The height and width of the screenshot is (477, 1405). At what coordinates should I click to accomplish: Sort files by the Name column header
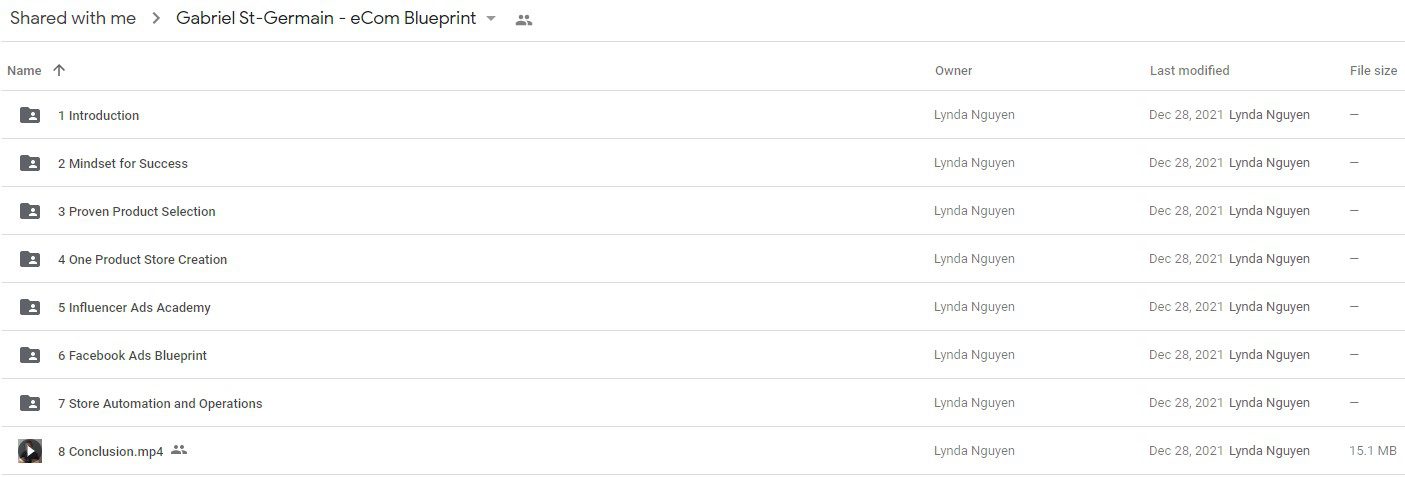pos(24,70)
